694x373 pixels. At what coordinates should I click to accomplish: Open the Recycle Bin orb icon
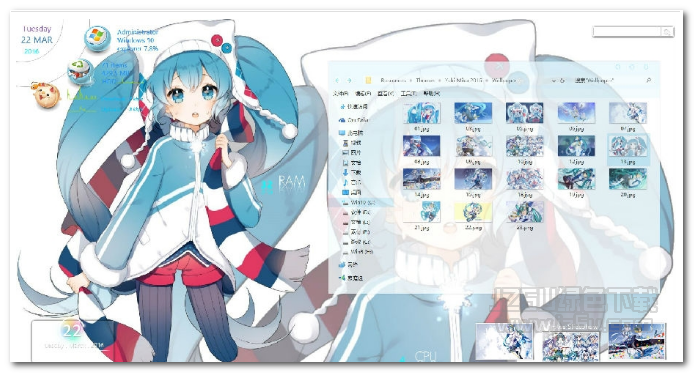(x=80, y=71)
